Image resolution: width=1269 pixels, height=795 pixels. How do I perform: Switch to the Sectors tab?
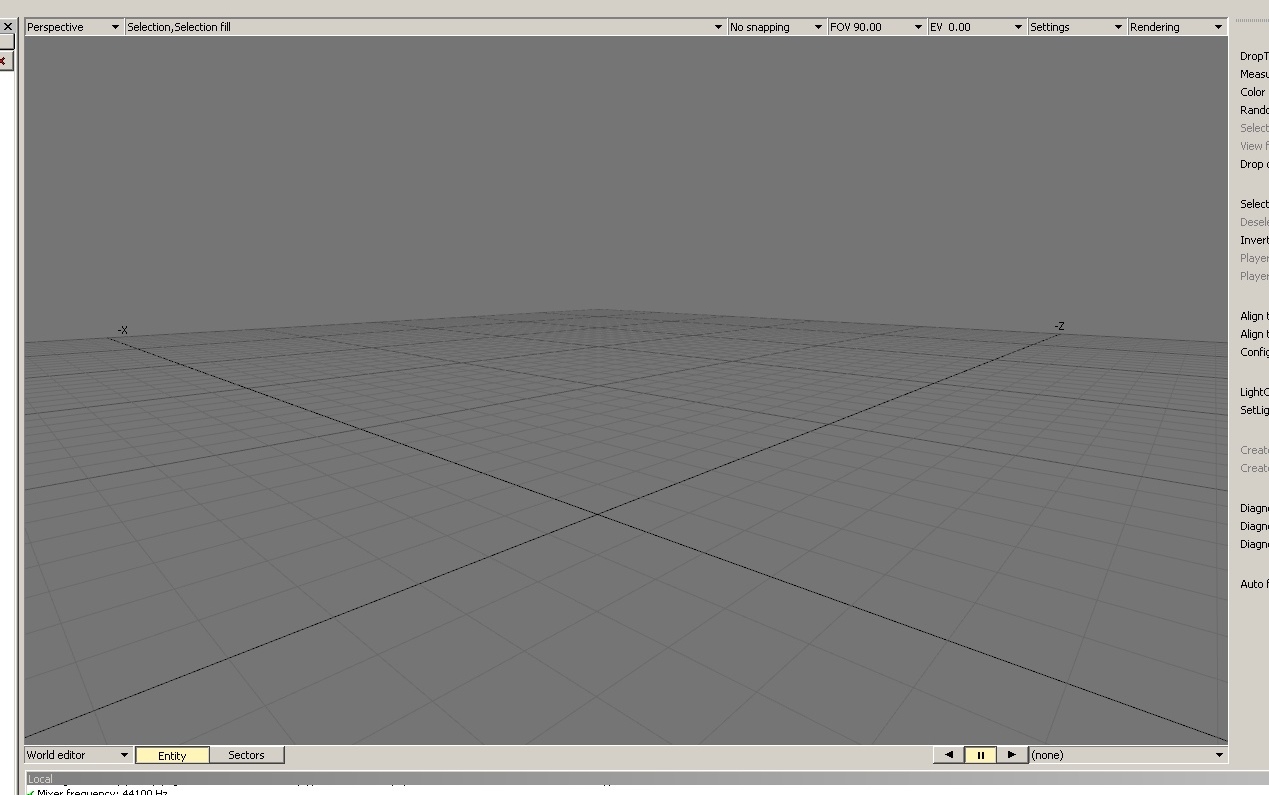(x=246, y=755)
